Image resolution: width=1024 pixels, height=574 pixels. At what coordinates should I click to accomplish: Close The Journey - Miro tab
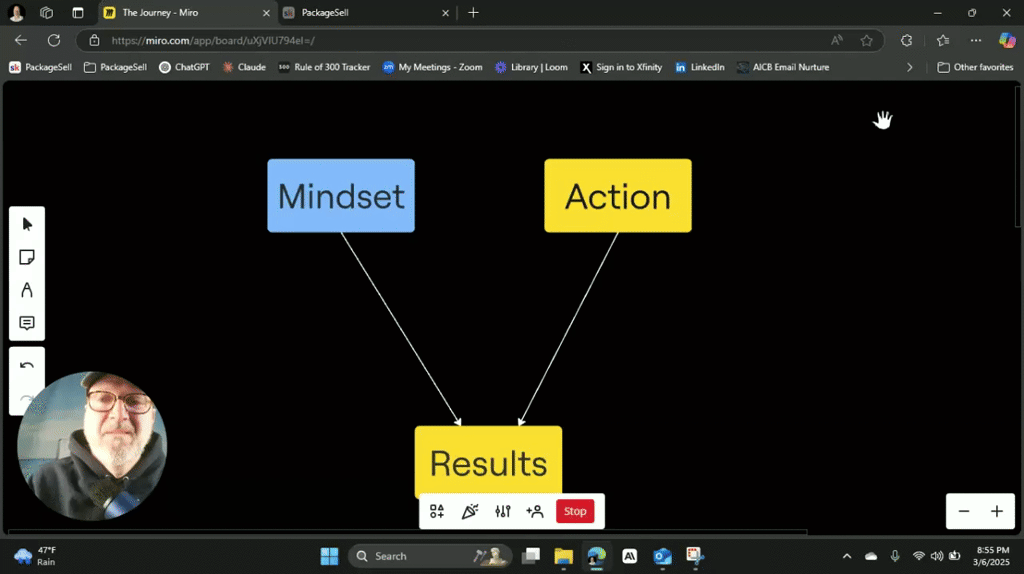click(x=266, y=12)
